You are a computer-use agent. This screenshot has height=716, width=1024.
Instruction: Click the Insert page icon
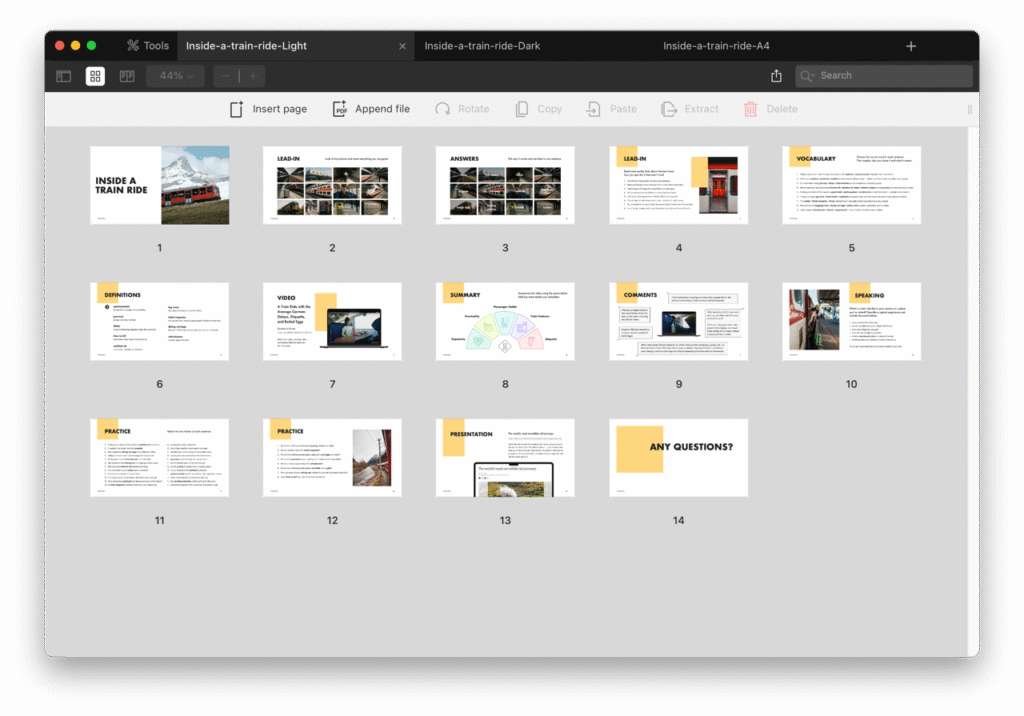click(237, 109)
